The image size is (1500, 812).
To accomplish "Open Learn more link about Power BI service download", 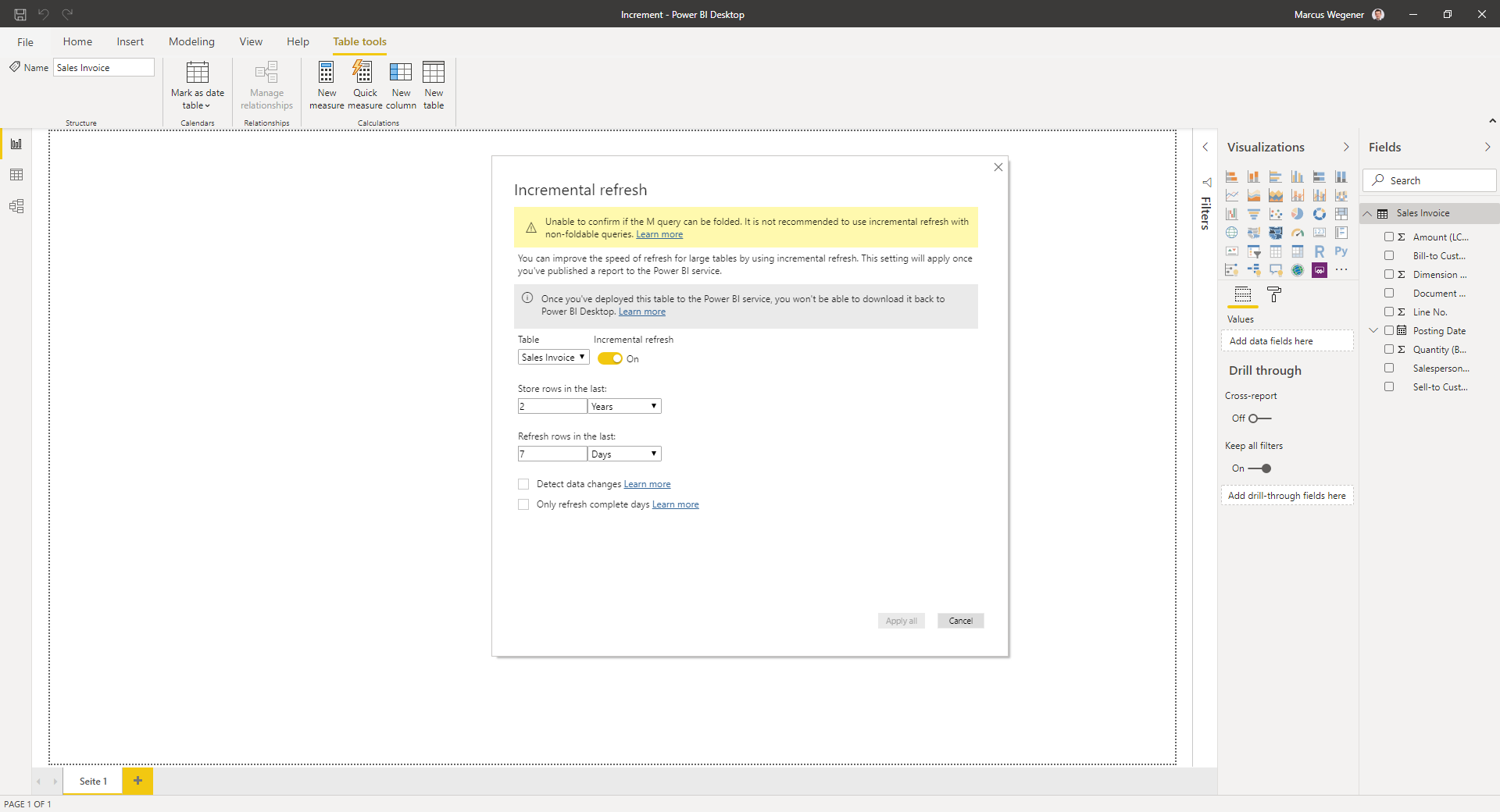I will click(642, 312).
